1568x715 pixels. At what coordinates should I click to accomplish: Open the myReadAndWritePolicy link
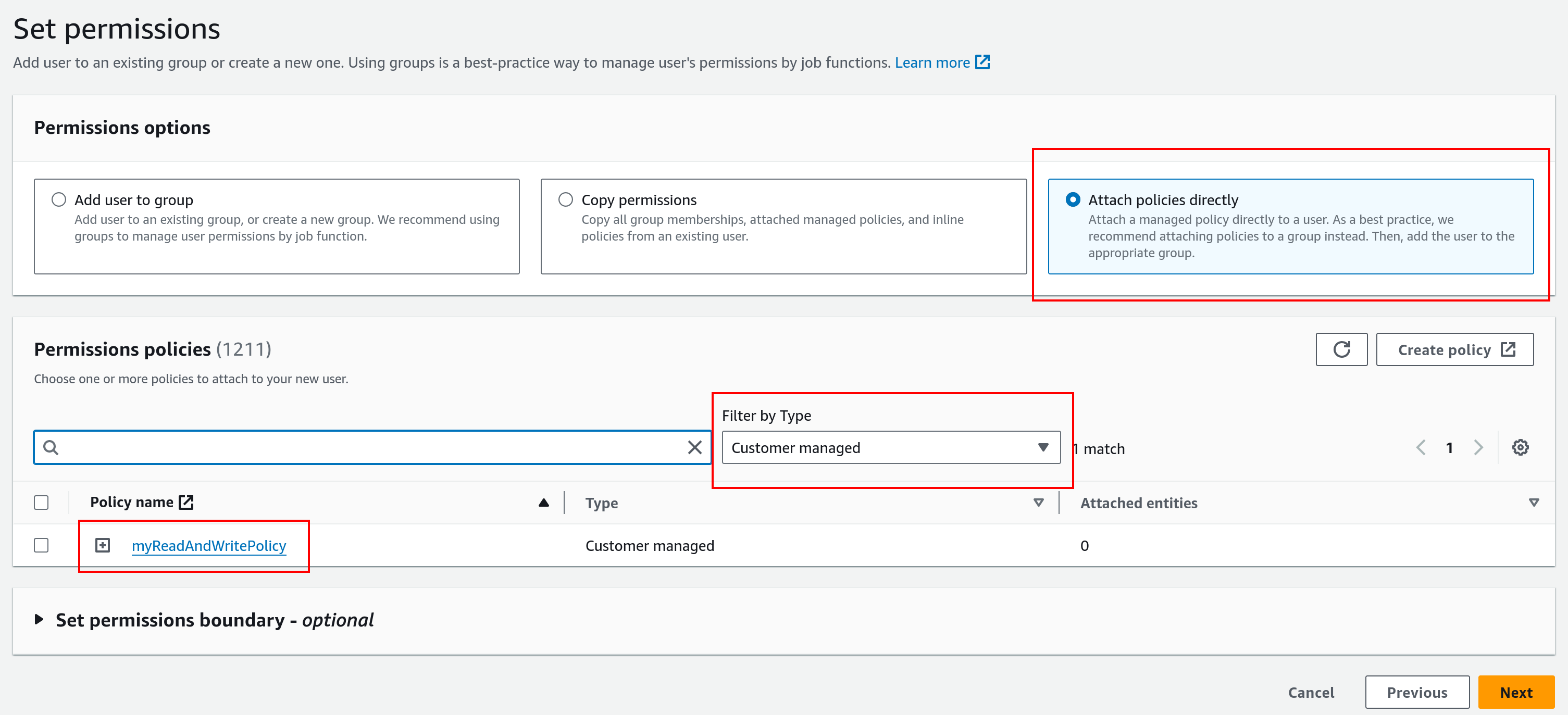(x=209, y=546)
